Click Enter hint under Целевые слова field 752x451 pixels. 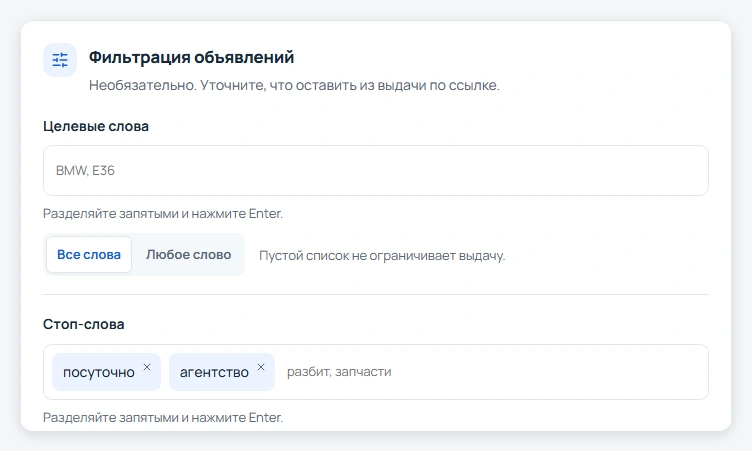[163, 214]
